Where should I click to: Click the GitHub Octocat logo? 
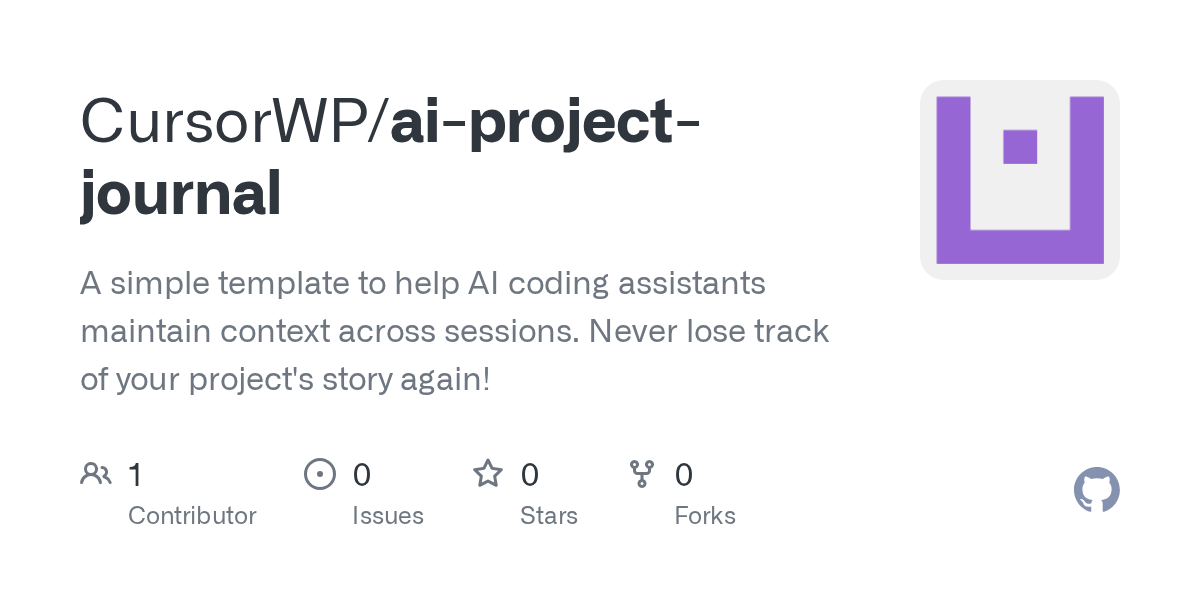pos(1096,491)
